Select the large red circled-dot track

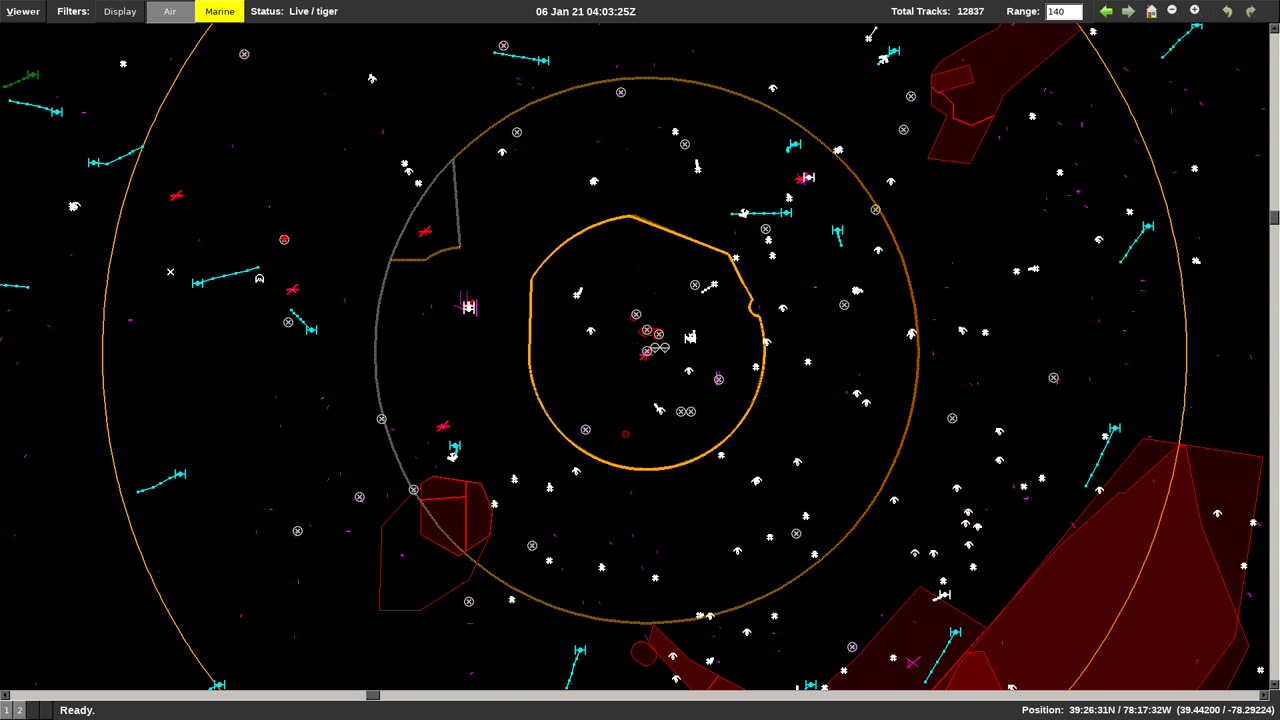[x=284, y=240]
